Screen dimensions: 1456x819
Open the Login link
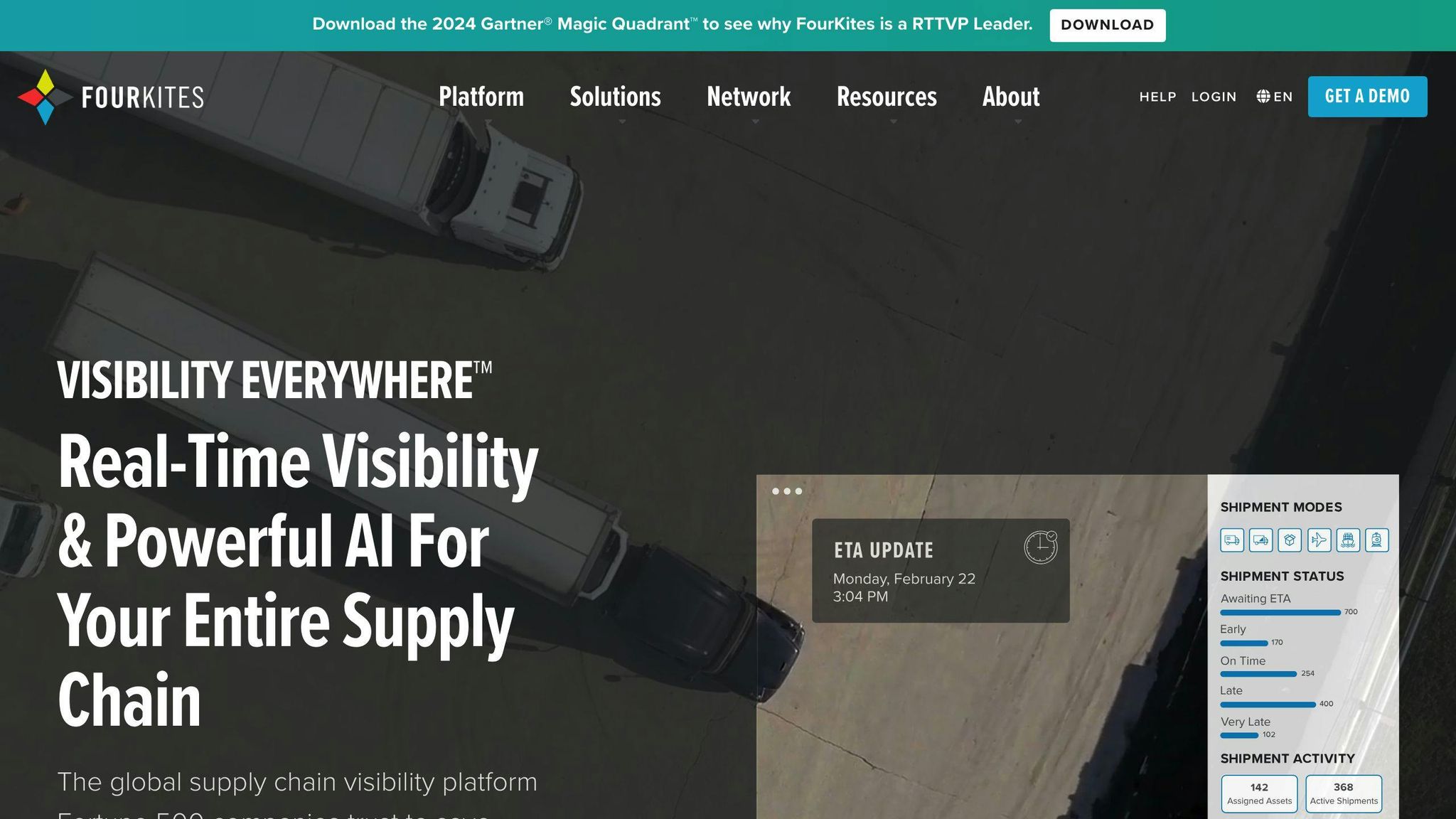[1214, 97]
